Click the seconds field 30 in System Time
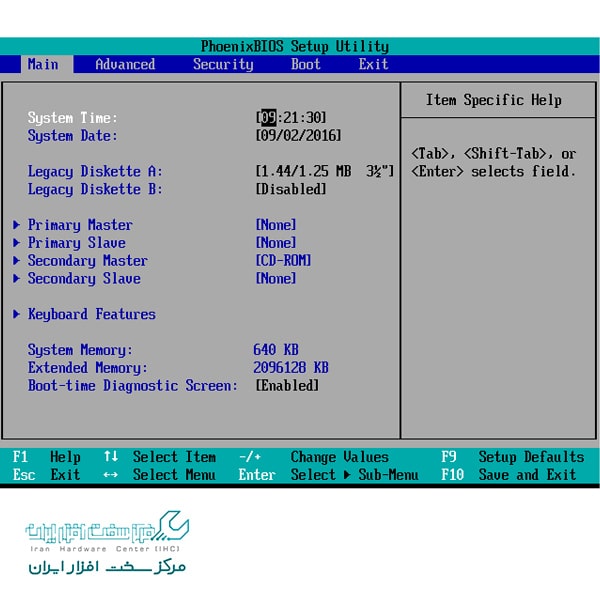 tap(313, 117)
